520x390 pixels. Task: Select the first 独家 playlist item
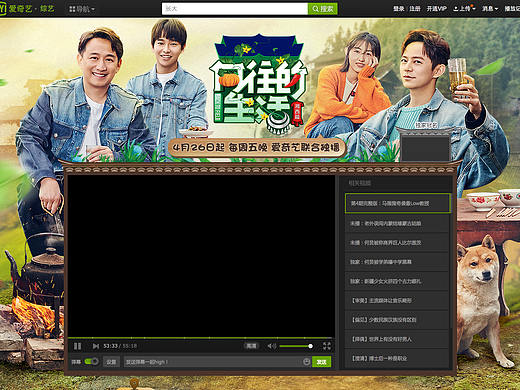(397, 262)
